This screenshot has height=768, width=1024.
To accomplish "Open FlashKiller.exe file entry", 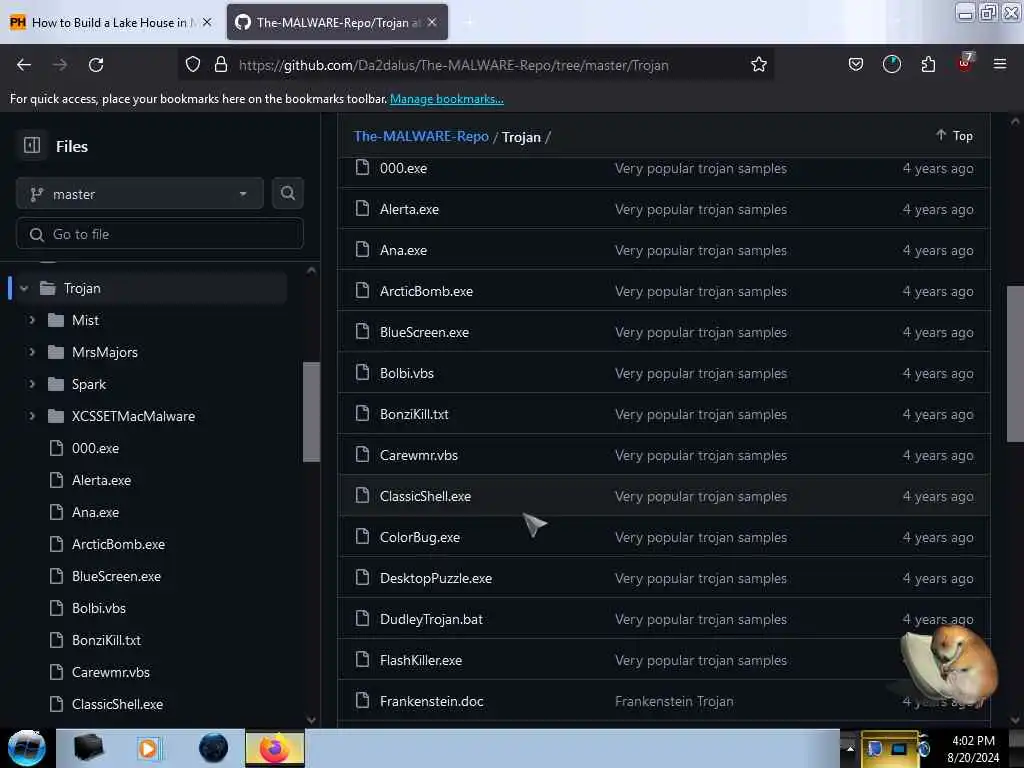I will click(421, 660).
